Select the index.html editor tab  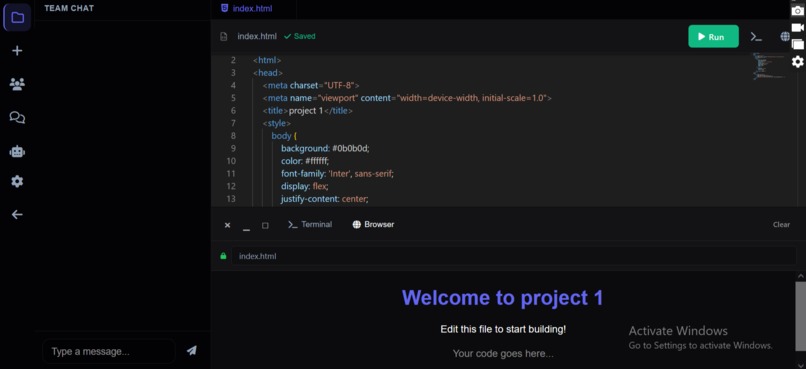pyautogui.click(x=247, y=8)
